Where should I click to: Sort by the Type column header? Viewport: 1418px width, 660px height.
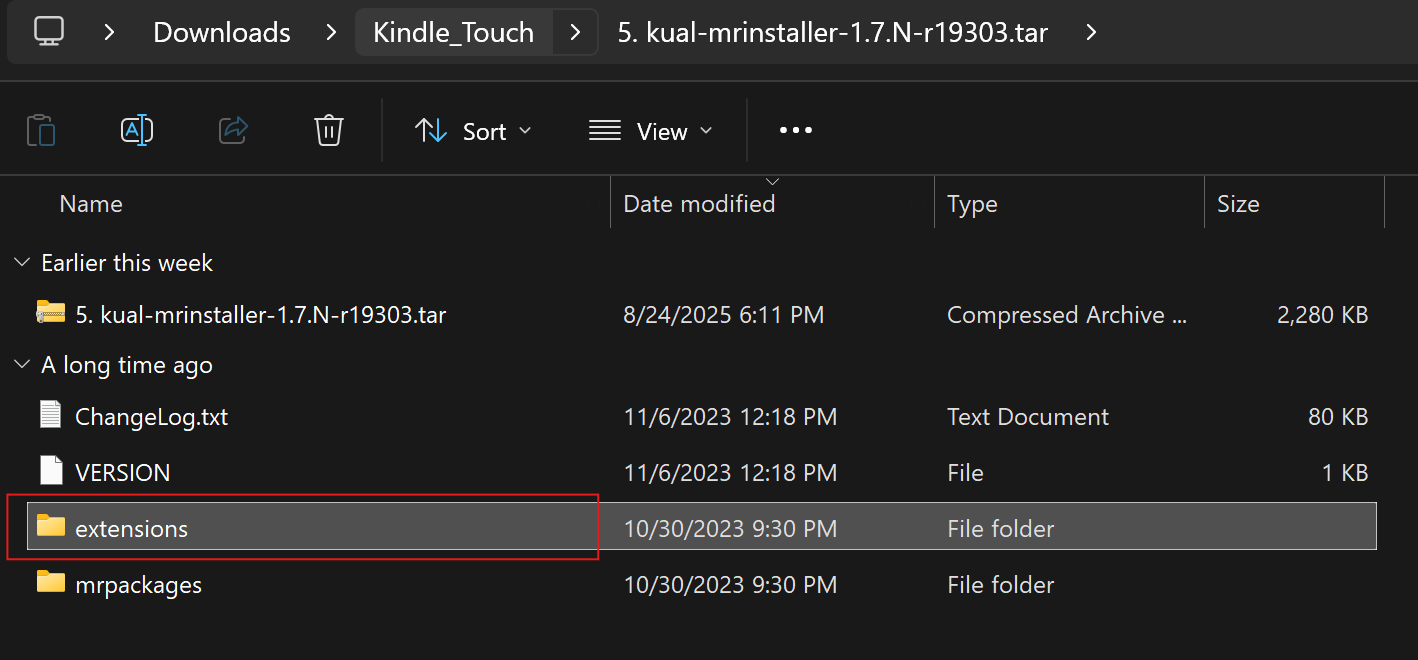(x=972, y=204)
